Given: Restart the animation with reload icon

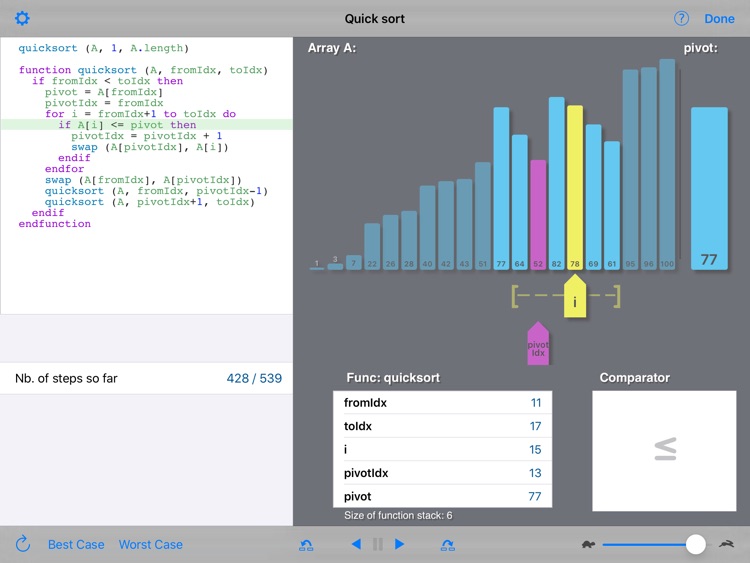Looking at the screenshot, I should tap(22, 544).
